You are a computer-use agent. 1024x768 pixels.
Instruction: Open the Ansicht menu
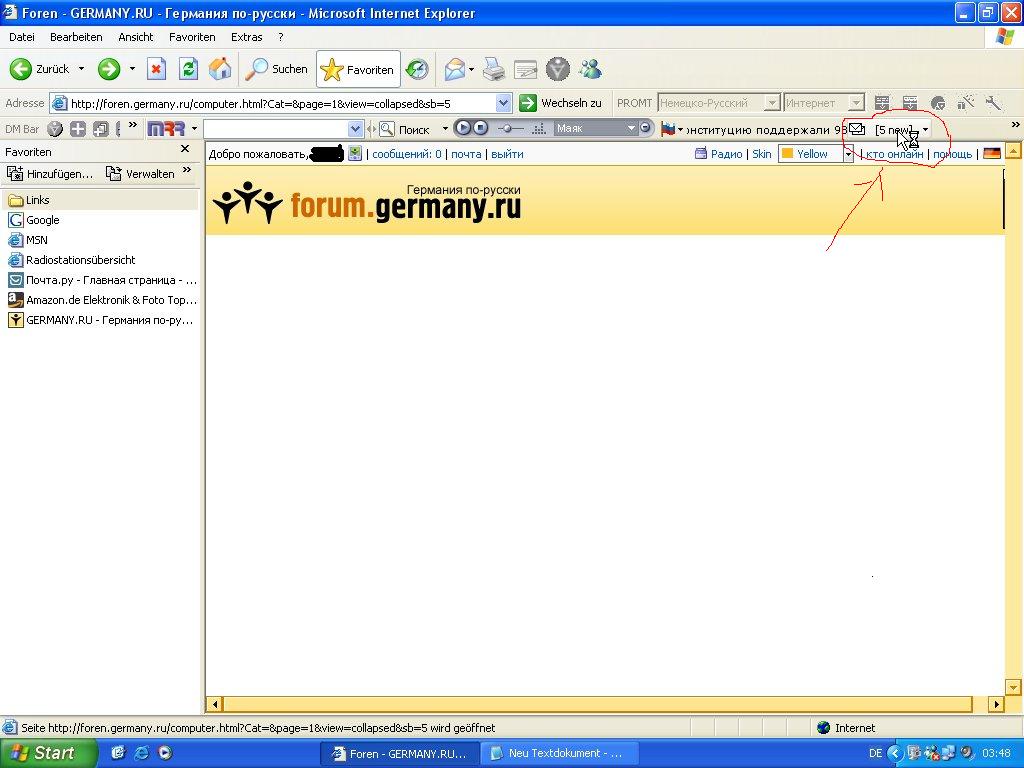(x=136, y=37)
